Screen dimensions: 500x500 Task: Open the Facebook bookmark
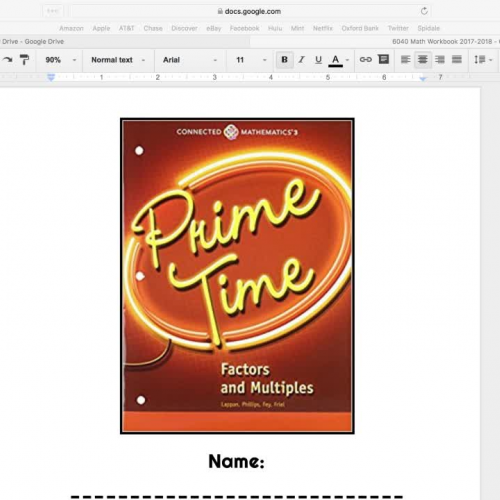point(244,28)
